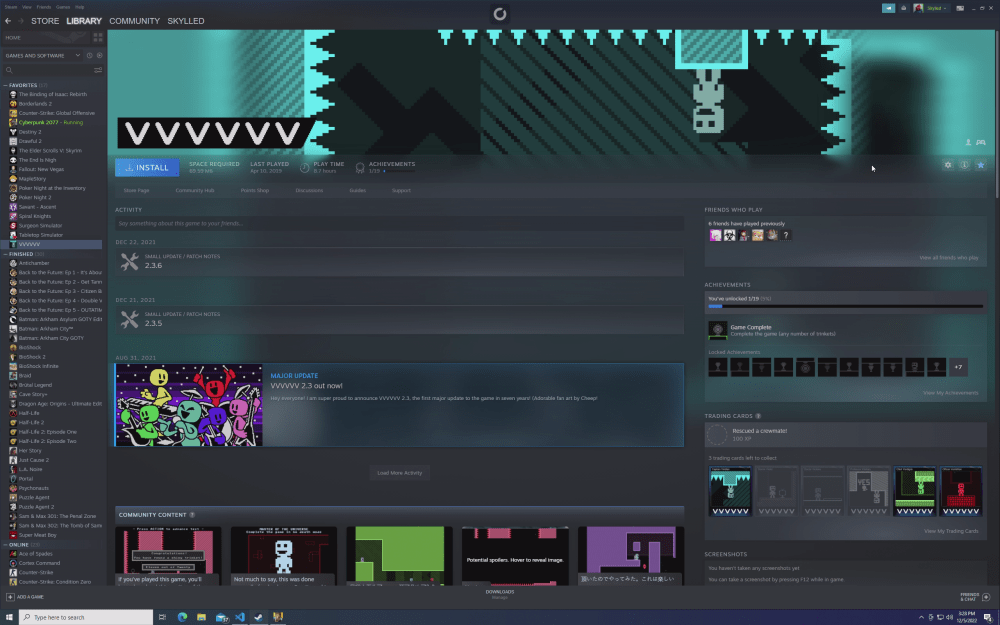Open advanced filter options beside search
The width and height of the screenshot is (1000, 625).
[98, 70]
